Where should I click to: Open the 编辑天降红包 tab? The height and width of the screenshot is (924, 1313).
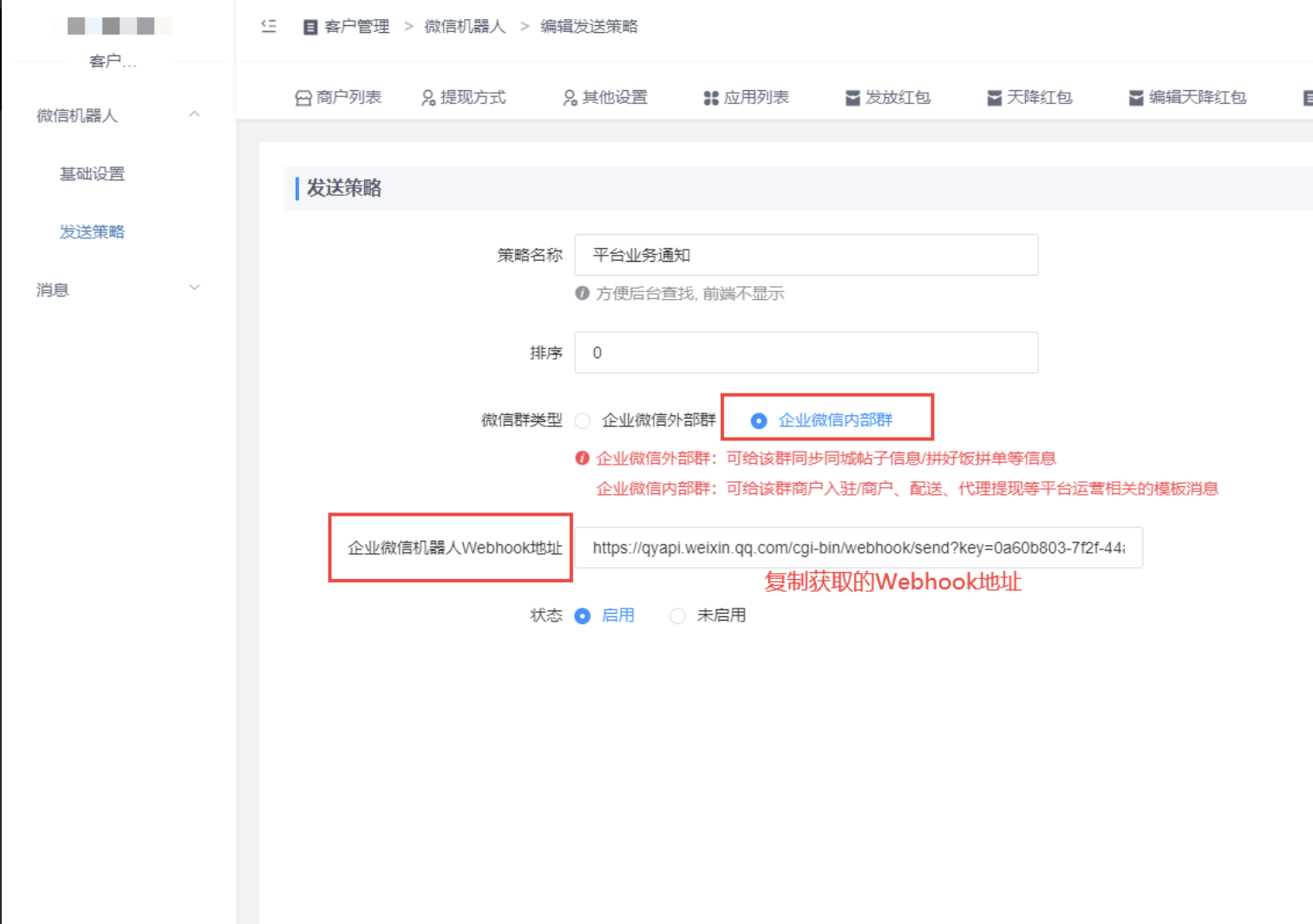(x=1187, y=97)
